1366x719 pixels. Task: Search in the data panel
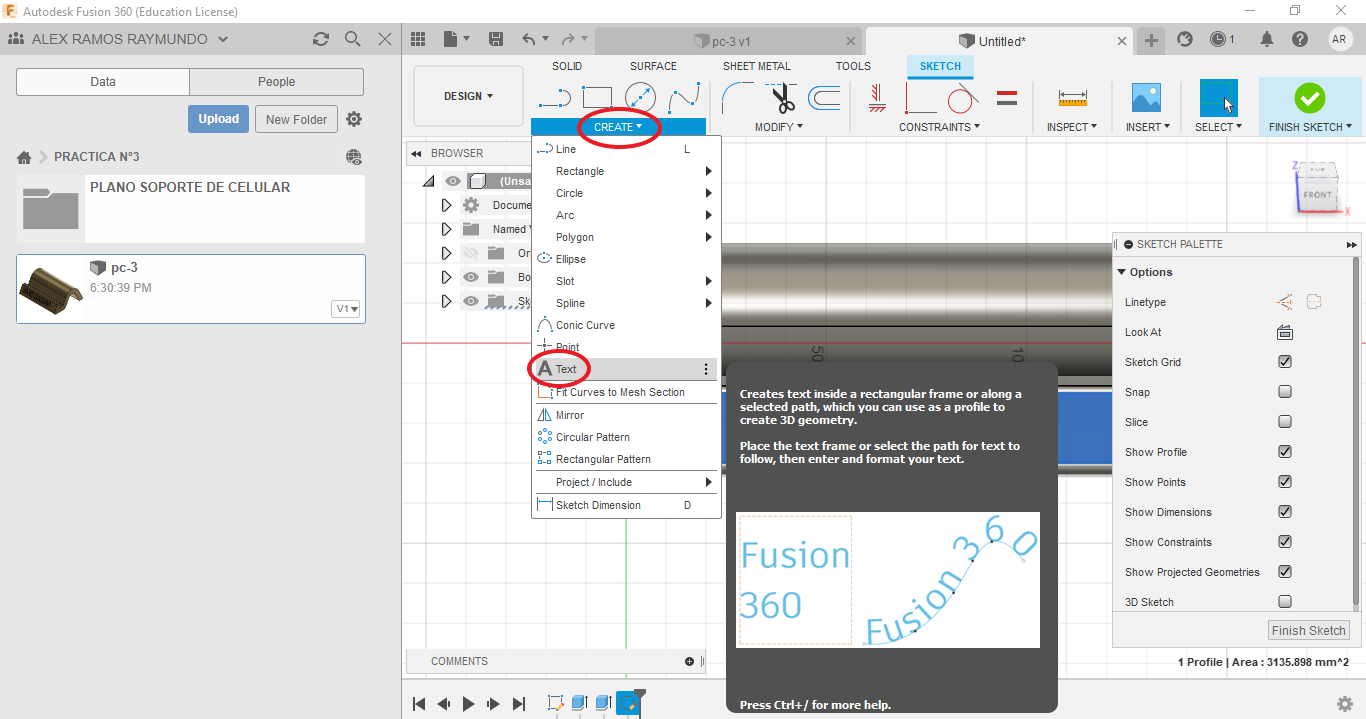pos(352,39)
